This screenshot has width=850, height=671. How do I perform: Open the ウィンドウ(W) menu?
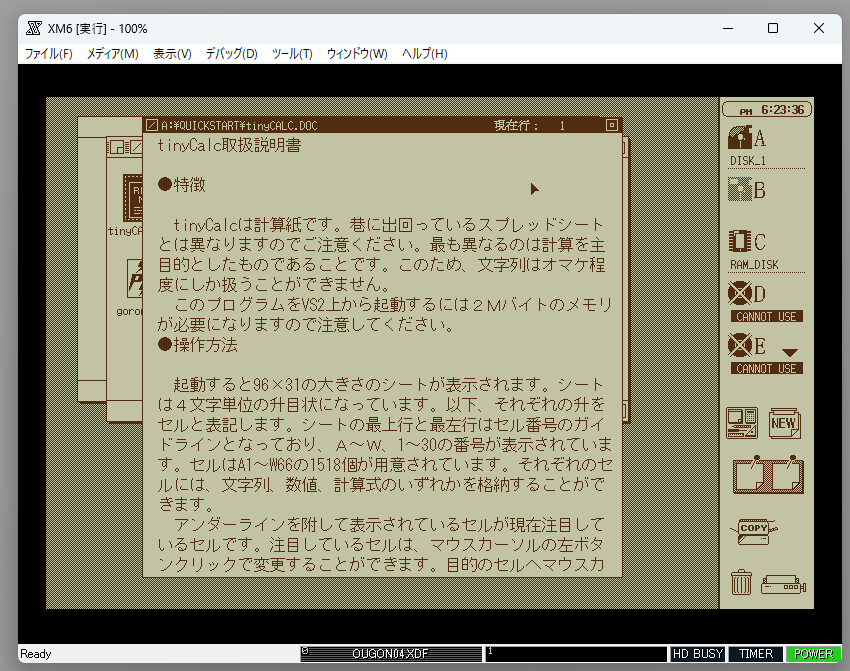(357, 54)
